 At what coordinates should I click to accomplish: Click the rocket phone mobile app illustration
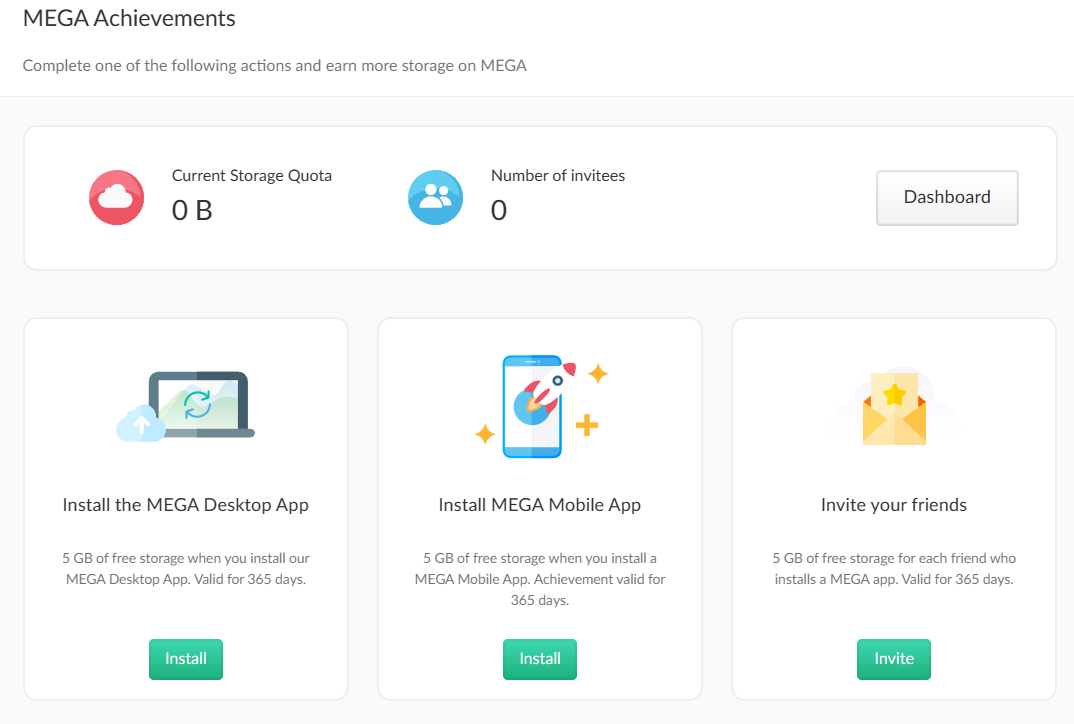[x=539, y=406]
